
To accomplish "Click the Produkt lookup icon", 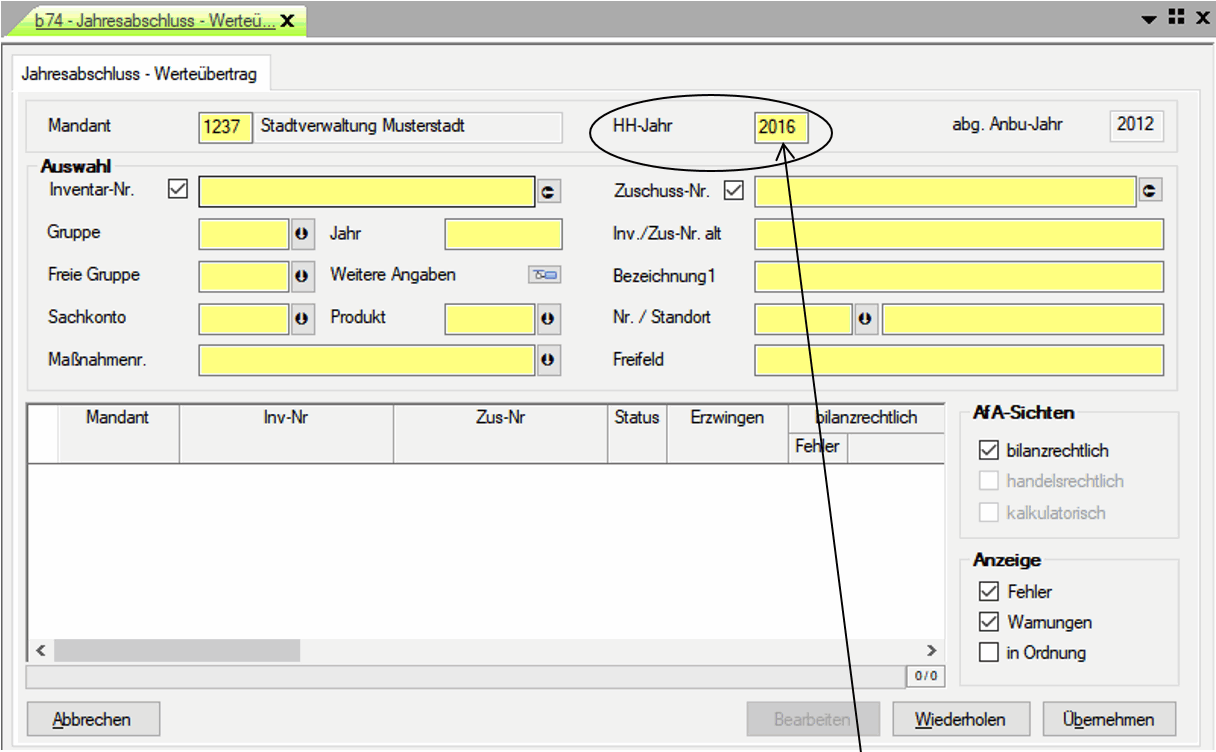I will [547, 318].
